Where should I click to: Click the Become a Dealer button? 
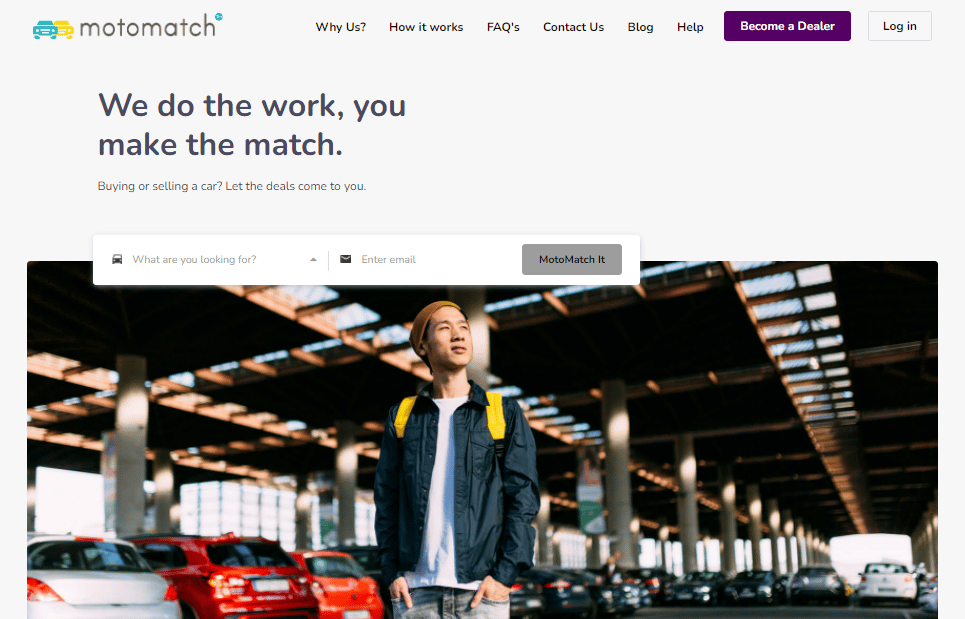(x=787, y=26)
